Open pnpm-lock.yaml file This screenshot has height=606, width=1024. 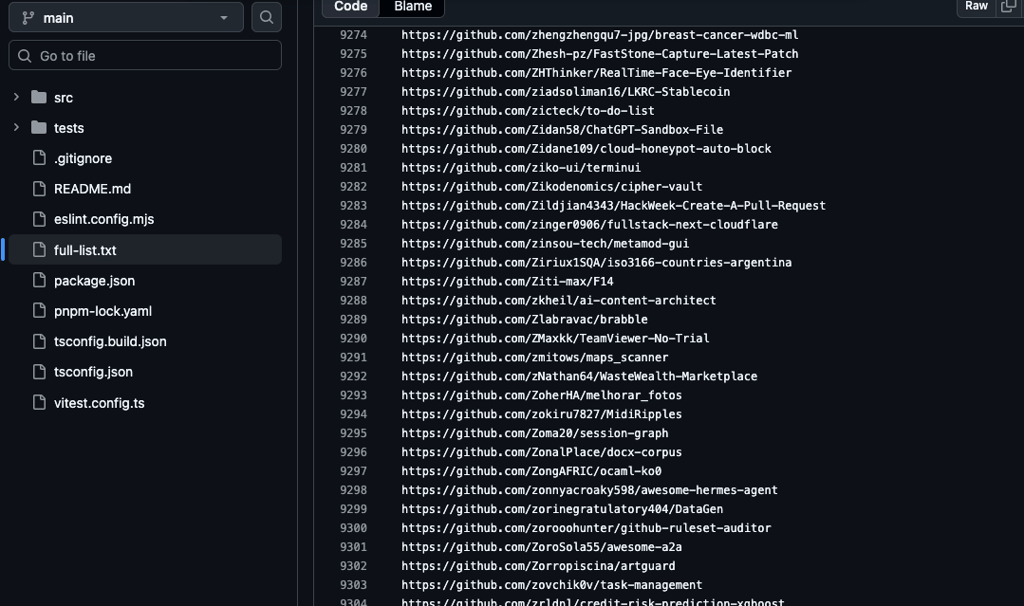coord(103,311)
